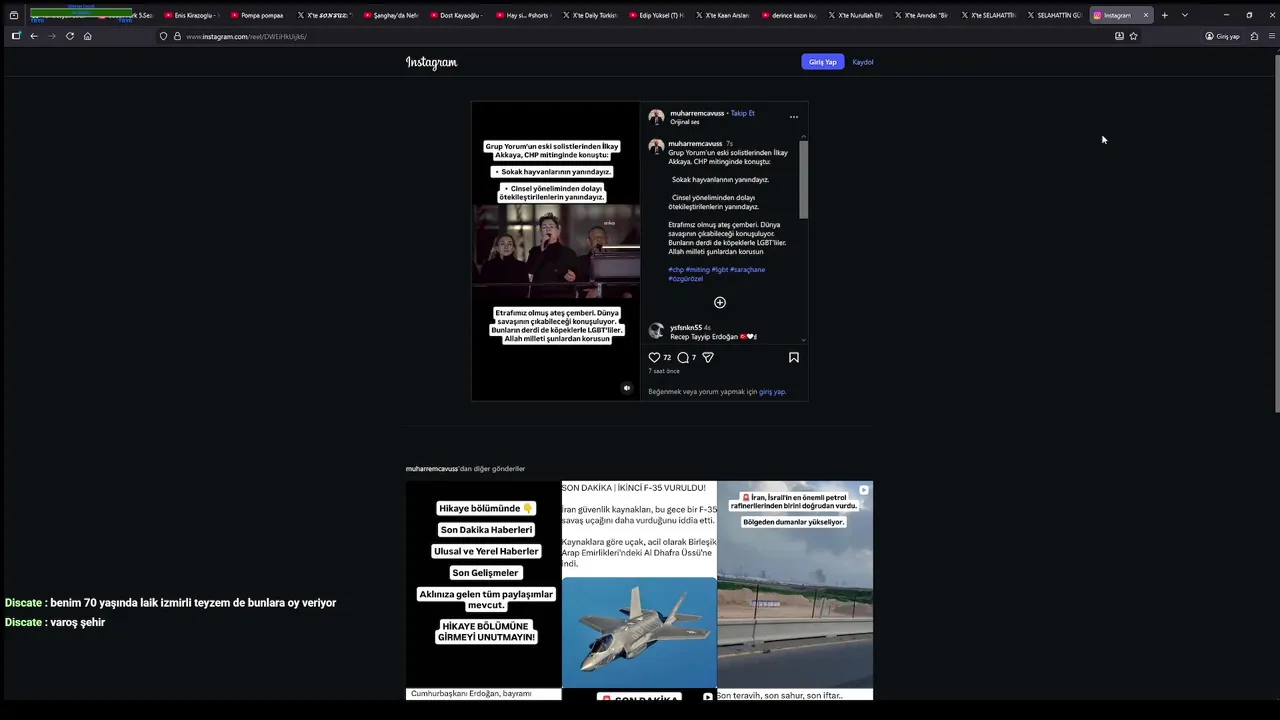Viewport: 1280px width, 720px height.
Task: Open comments via the speech bubble icon
Action: point(683,357)
